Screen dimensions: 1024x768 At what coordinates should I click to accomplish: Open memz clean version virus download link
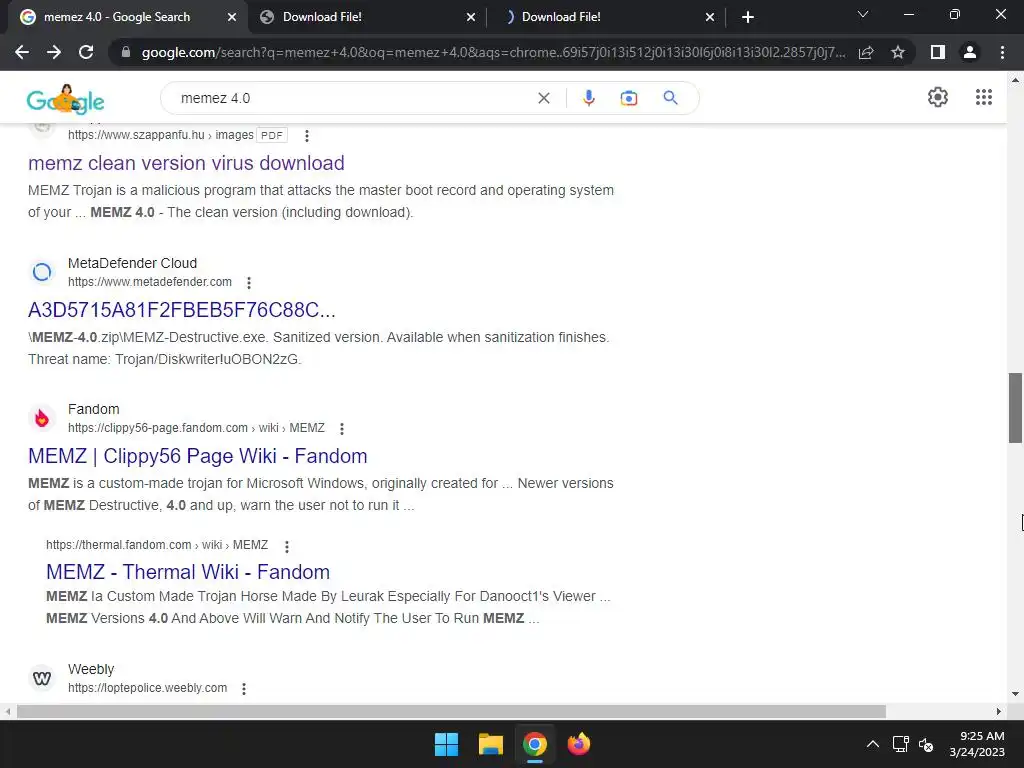[186, 163]
